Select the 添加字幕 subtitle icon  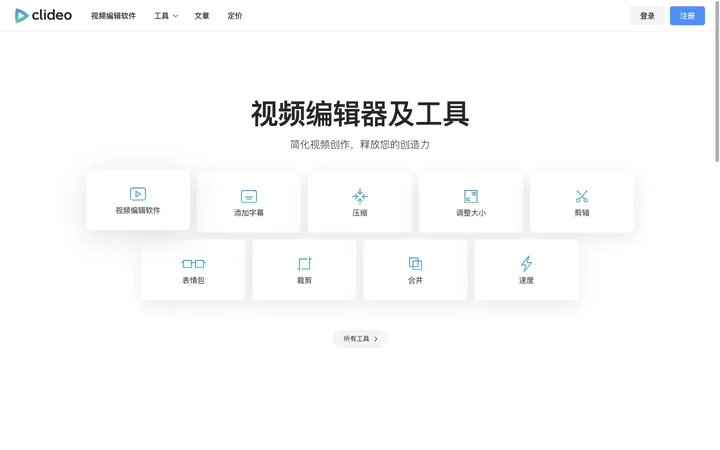point(249,197)
